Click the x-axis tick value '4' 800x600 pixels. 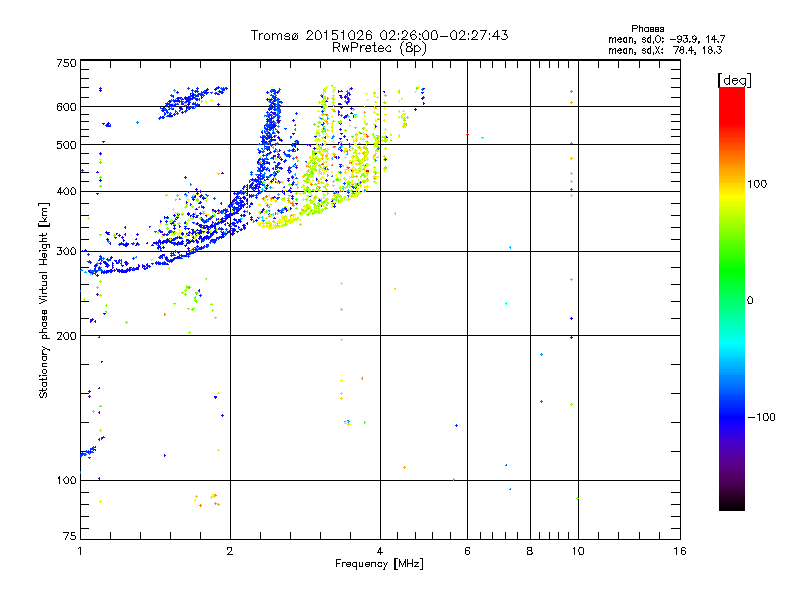(380, 551)
